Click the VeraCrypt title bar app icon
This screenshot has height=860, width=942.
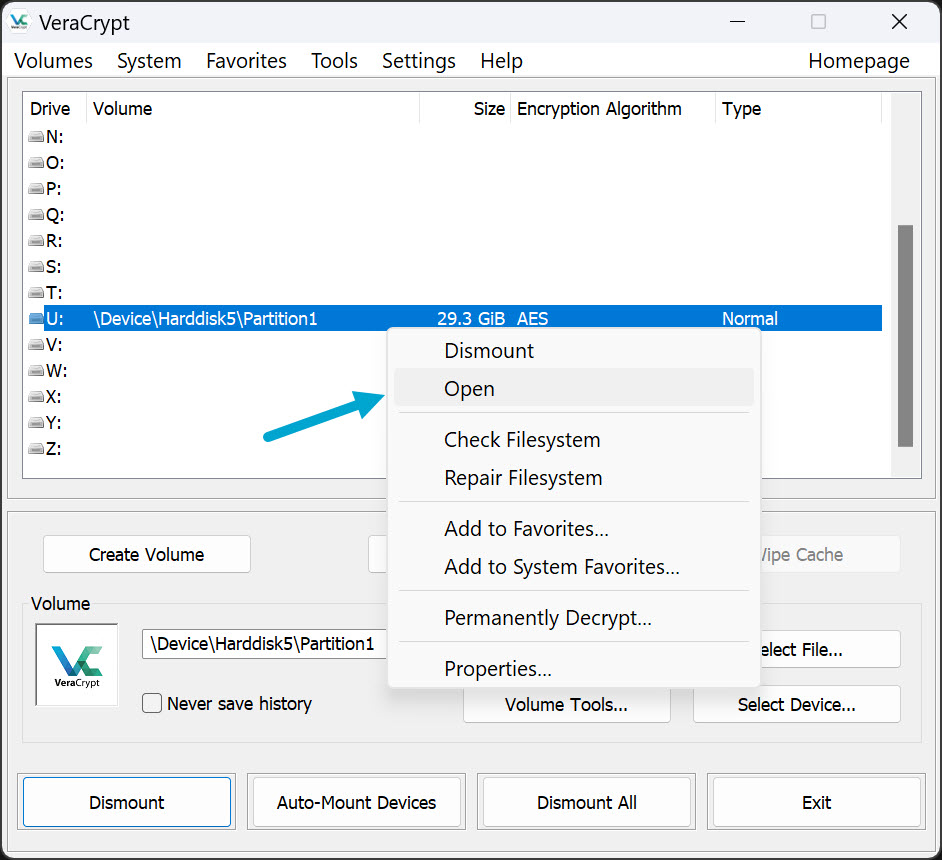(x=20, y=22)
